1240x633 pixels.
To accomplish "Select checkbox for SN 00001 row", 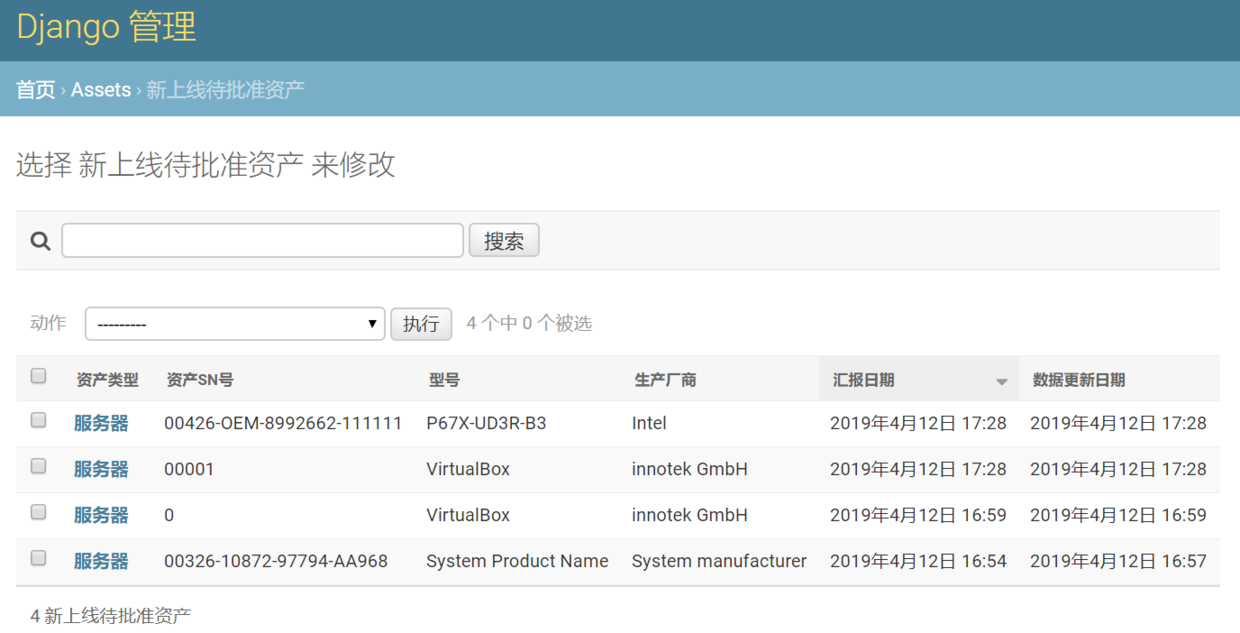I will [x=38, y=466].
